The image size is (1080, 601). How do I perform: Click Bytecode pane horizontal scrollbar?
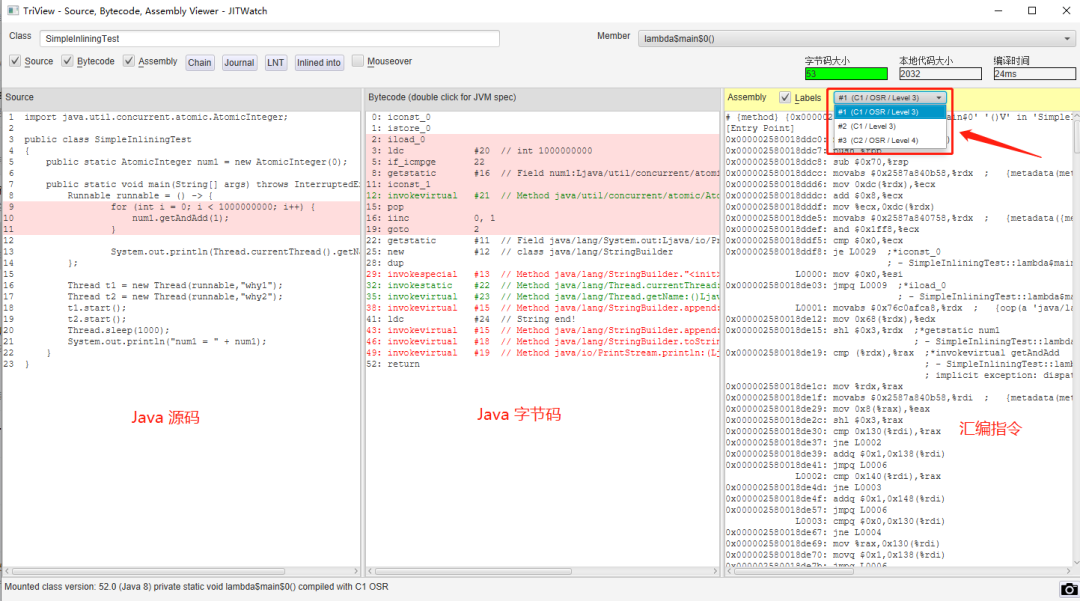473,571
